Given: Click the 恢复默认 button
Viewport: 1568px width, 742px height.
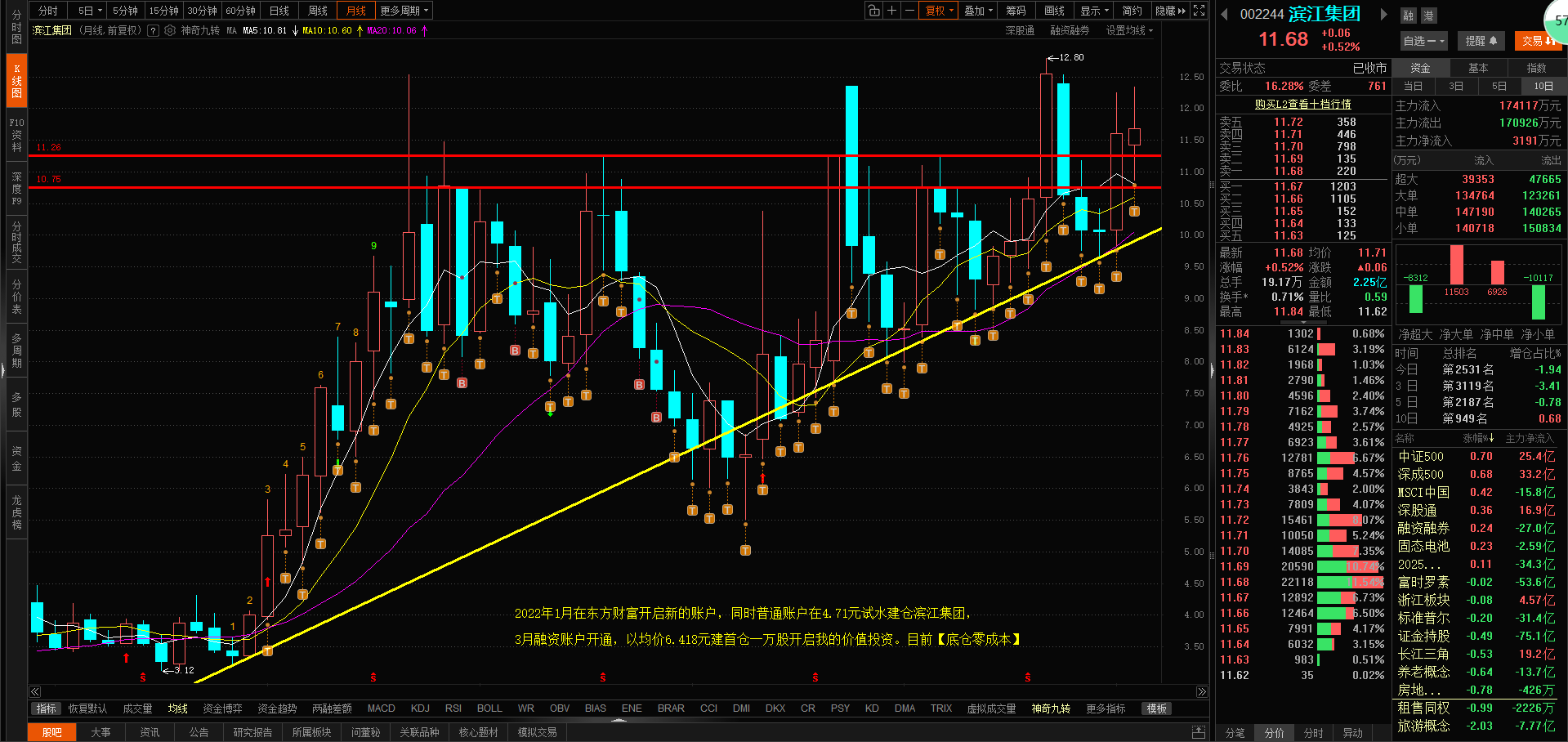Looking at the screenshot, I should click(87, 708).
